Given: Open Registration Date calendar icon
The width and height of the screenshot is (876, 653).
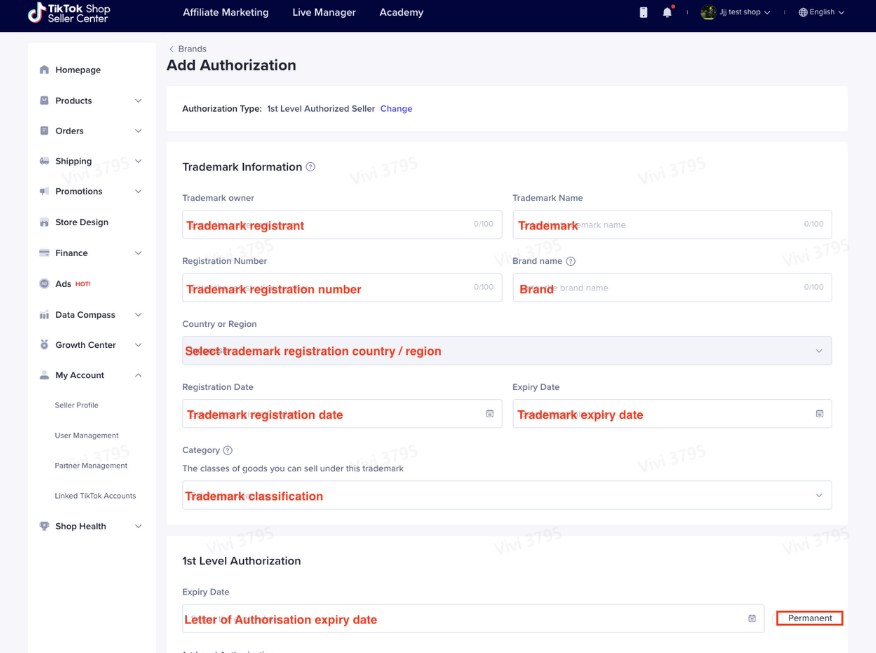Looking at the screenshot, I should pos(490,413).
